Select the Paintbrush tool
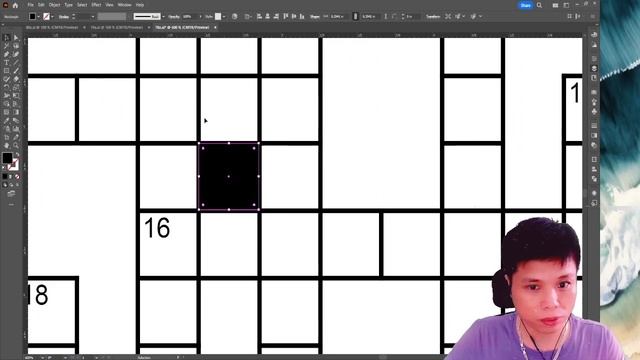This screenshot has width=640, height=360. (x=16, y=71)
